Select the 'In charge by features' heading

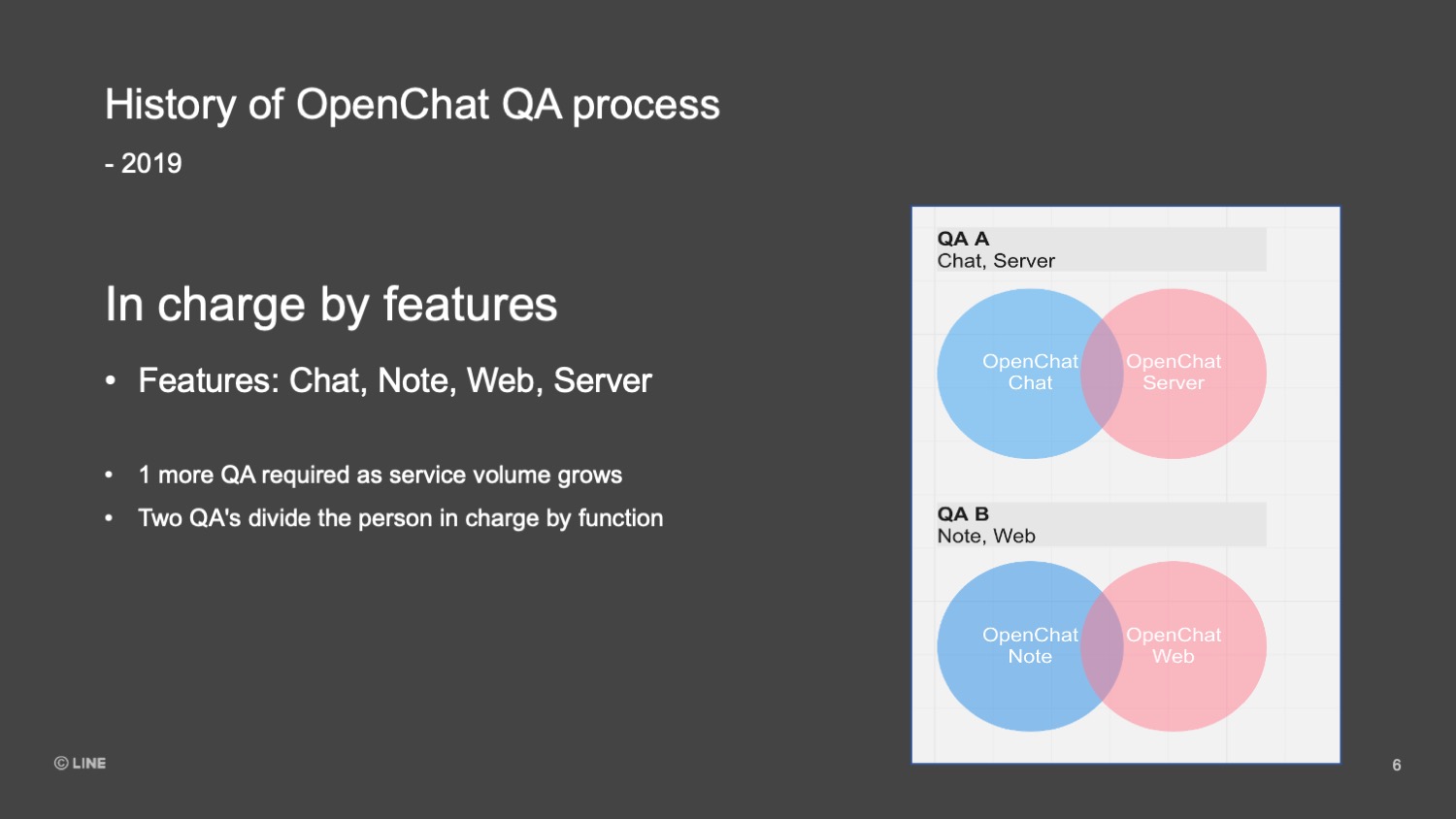(331, 305)
